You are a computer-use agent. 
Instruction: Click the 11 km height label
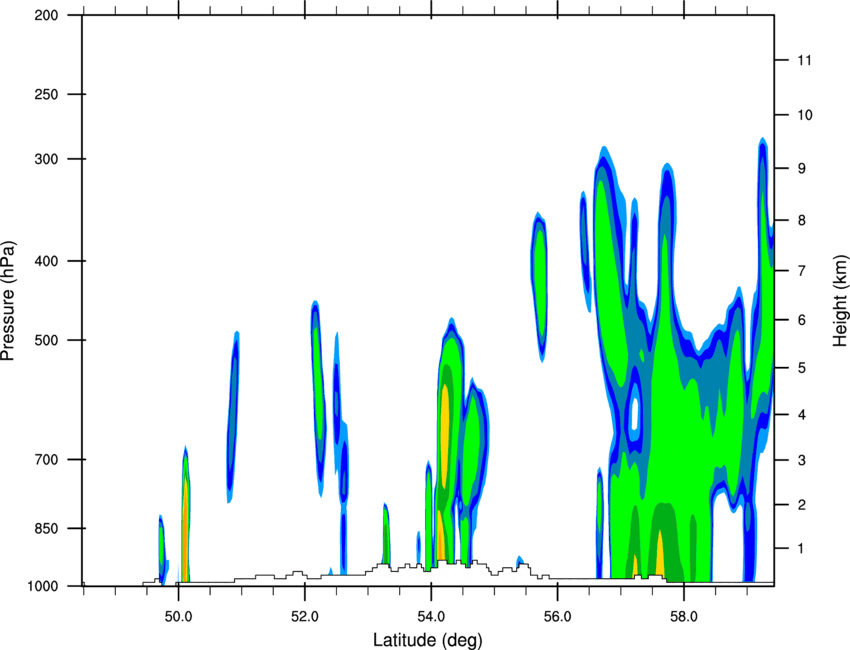(x=804, y=60)
